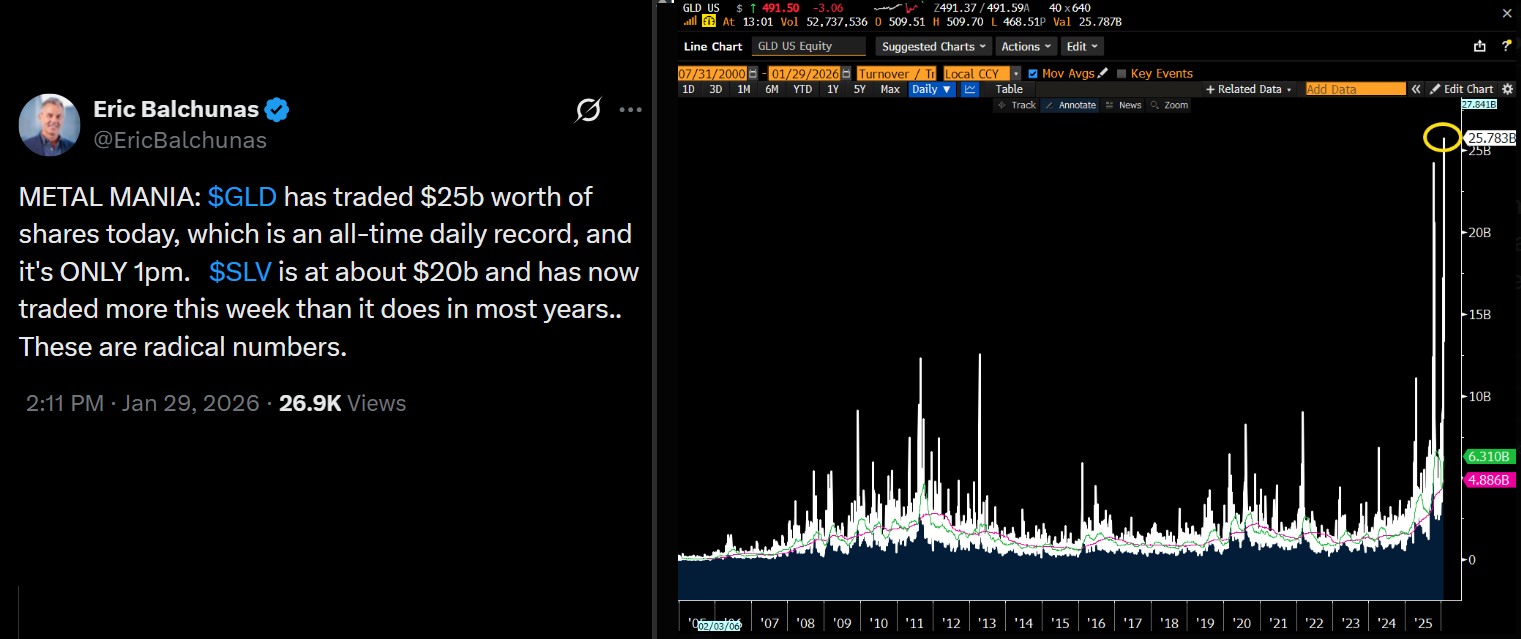The image size is (1521, 639).
Task: Open chart settings gear icon
Action: [1508, 89]
